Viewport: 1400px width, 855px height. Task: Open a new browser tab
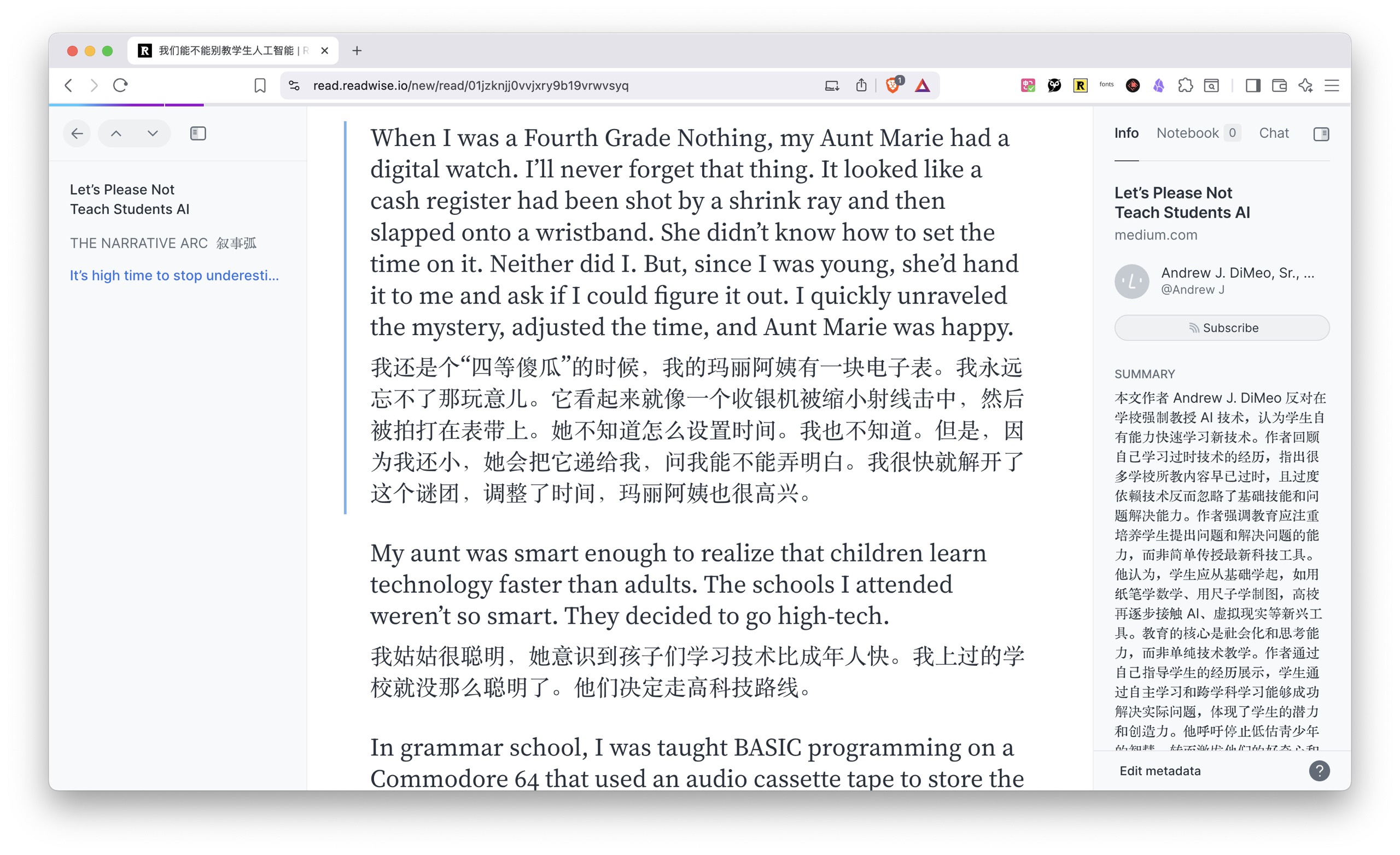(356, 50)
